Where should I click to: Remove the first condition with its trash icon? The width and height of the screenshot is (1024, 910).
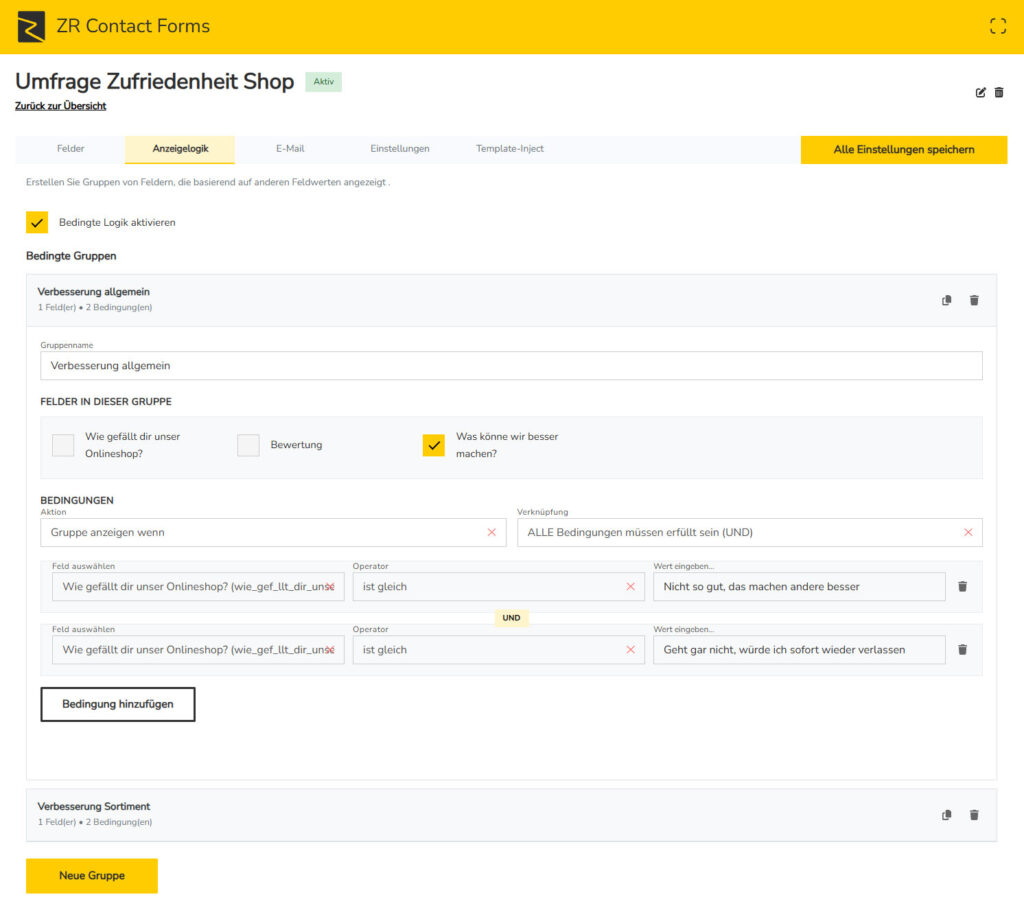(x=962, y=586)
